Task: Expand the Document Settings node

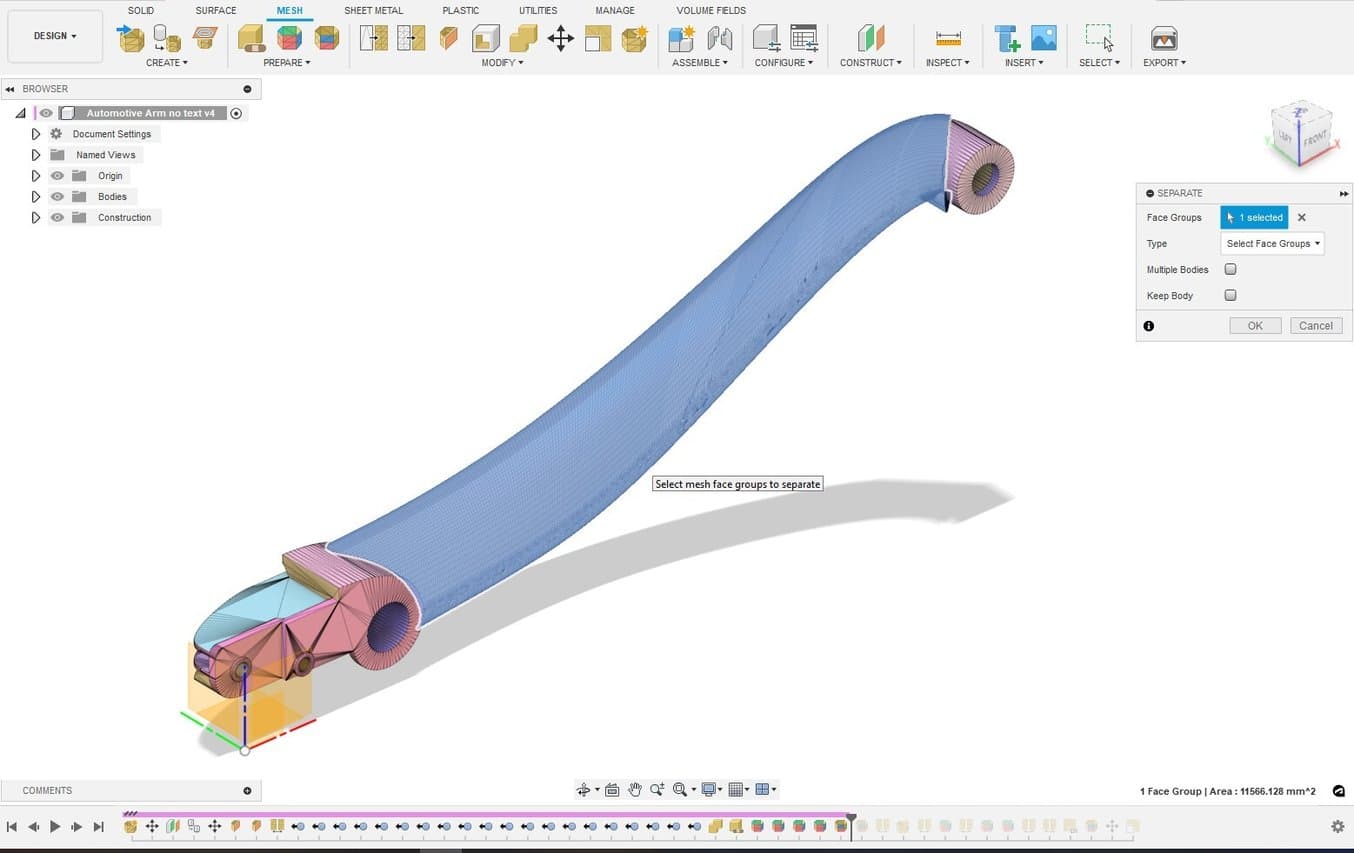Action: pyautogui.click(x=36, y=133)
